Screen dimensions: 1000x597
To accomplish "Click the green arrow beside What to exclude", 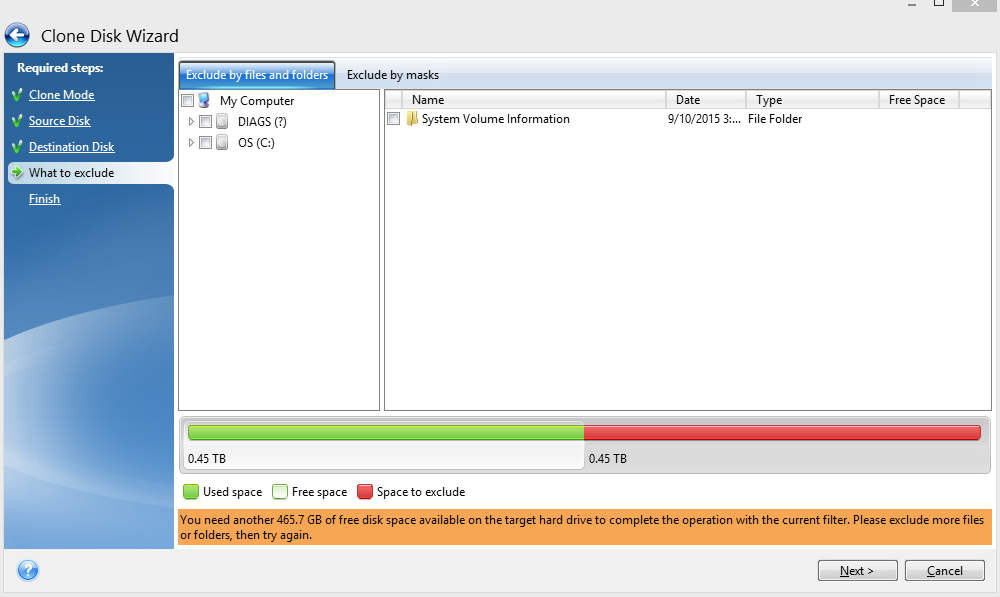I will (17, 172).
